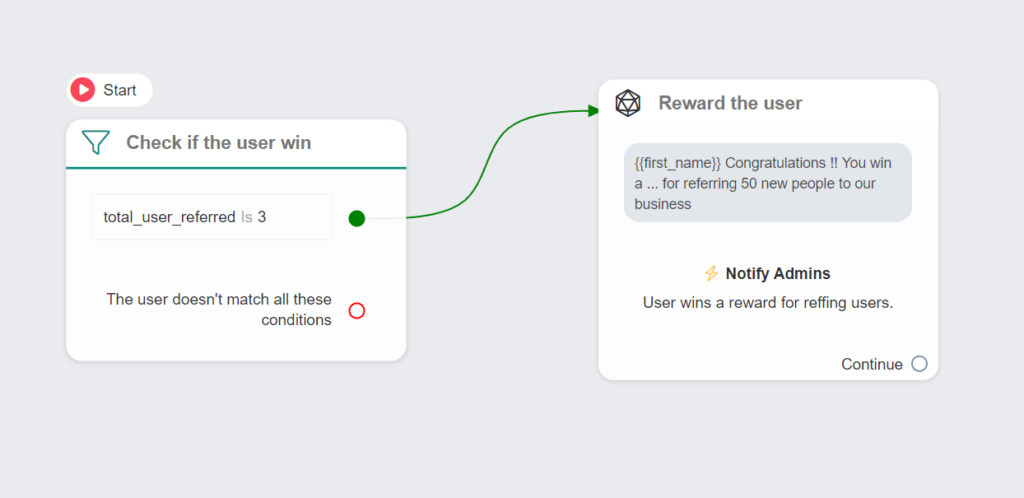
Task: Click the yellow lightning bolt action icon
Action: [x=711, y=273]
